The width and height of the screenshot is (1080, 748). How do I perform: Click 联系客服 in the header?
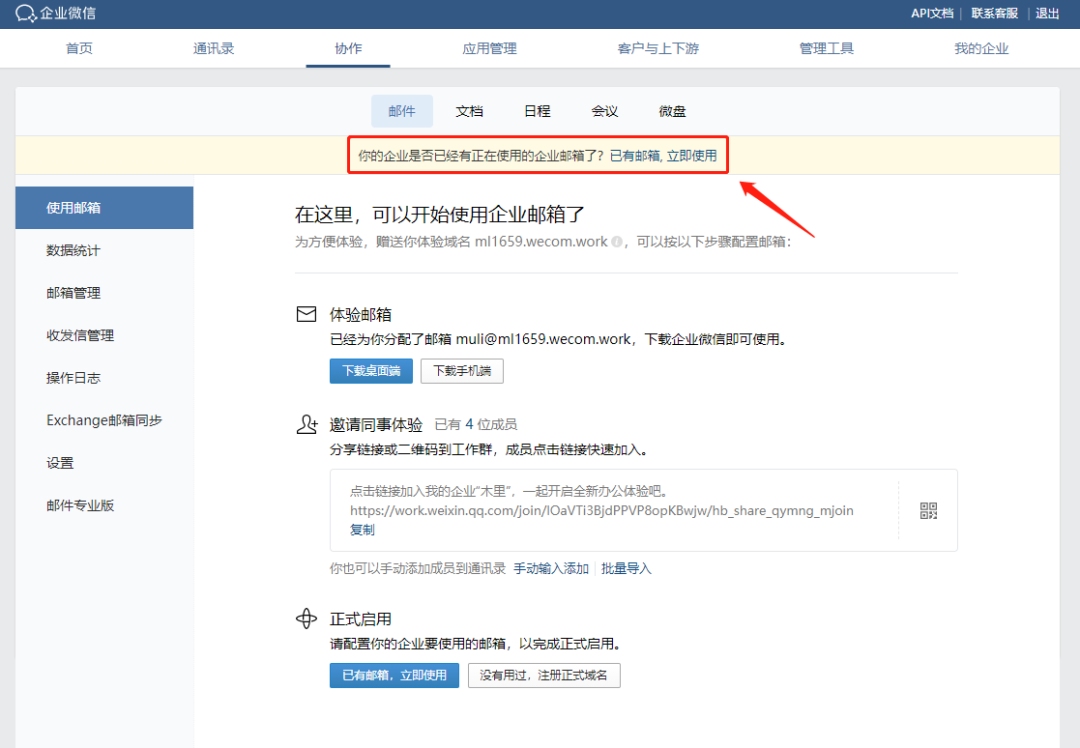click(995, 13)
